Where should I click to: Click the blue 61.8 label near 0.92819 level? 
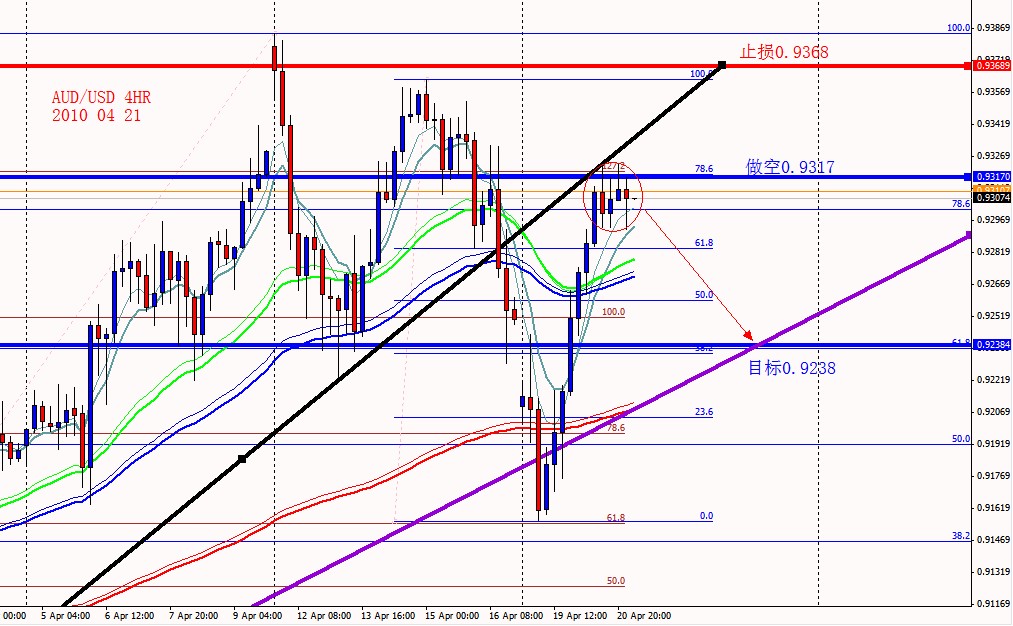pyautogui.click(x=704, y=243)
